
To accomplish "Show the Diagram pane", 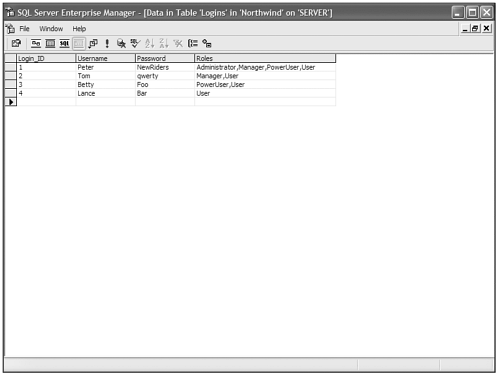I will (36, 43).
